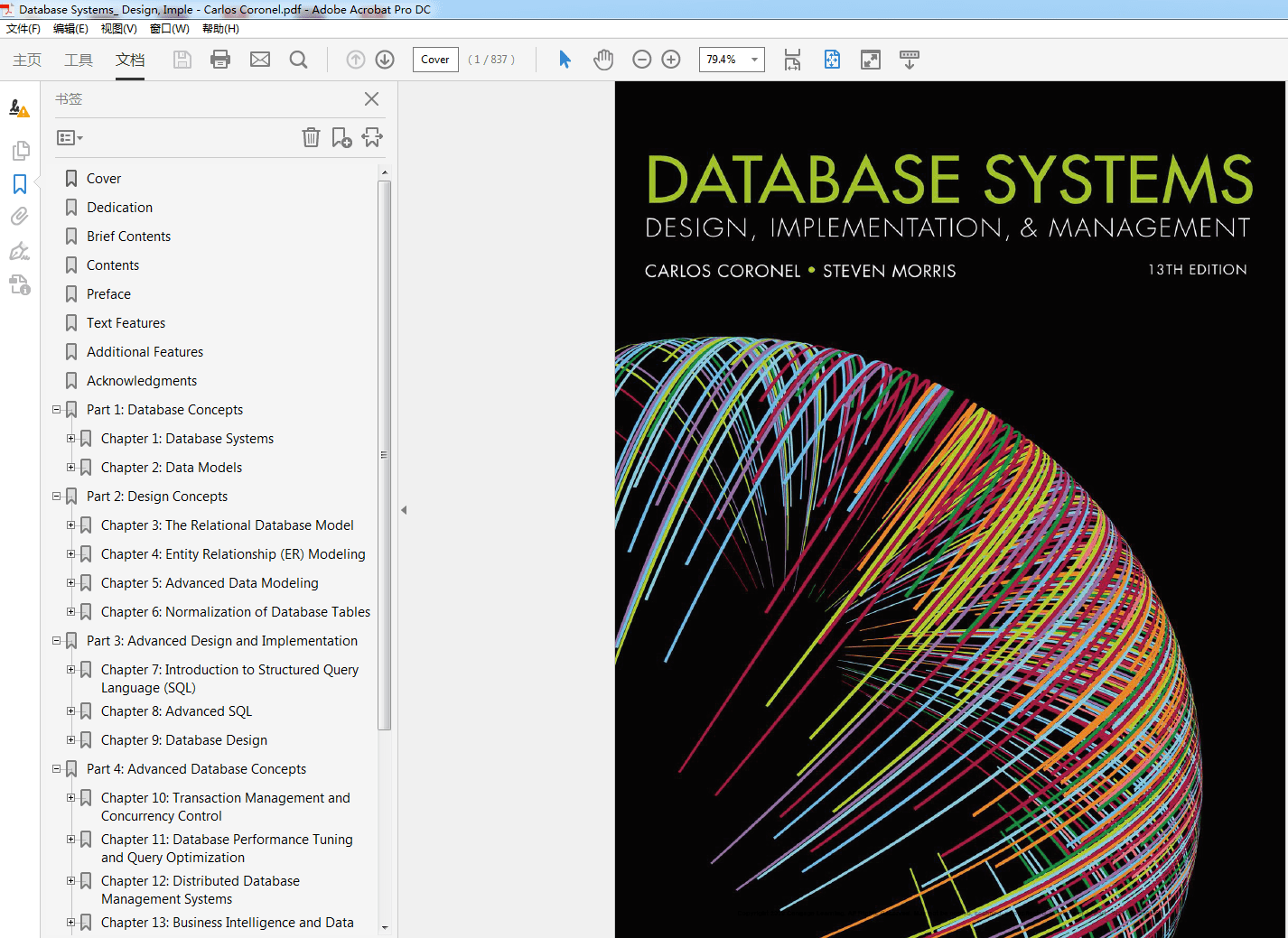Open the Page Thumbnails panel
The width and height of the screenshot is (1288, 938).
[20, 150]
